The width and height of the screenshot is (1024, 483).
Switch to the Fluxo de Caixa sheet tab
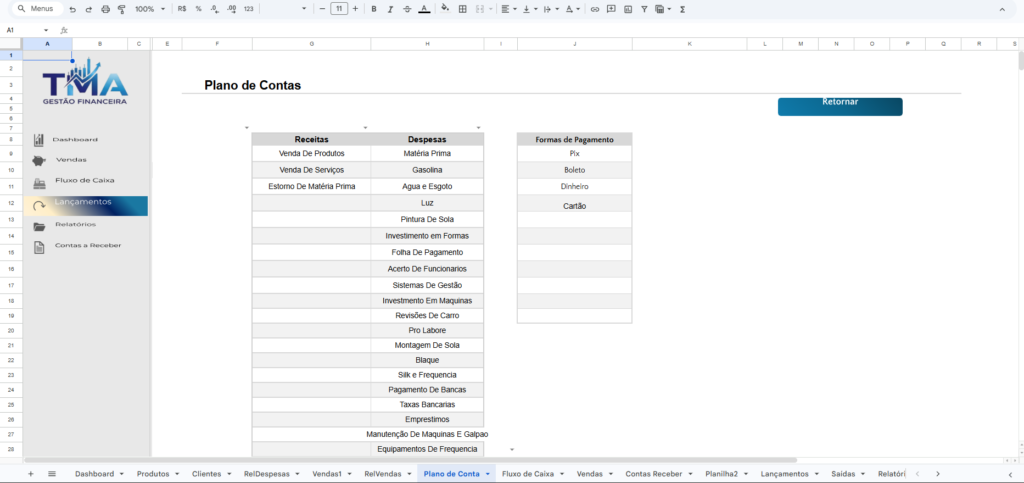click(527, 473)
